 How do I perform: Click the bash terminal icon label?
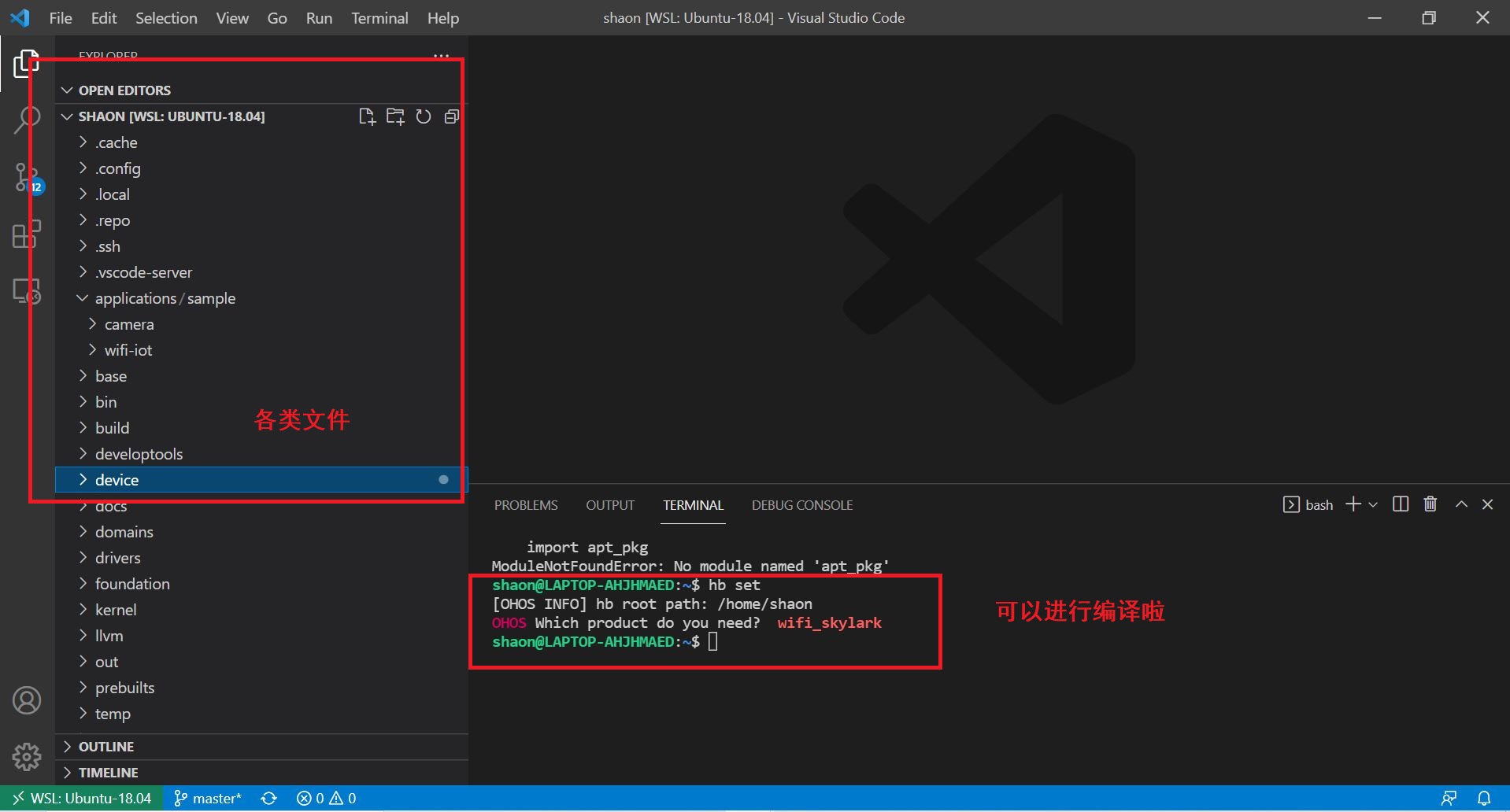coord(1308,504)
